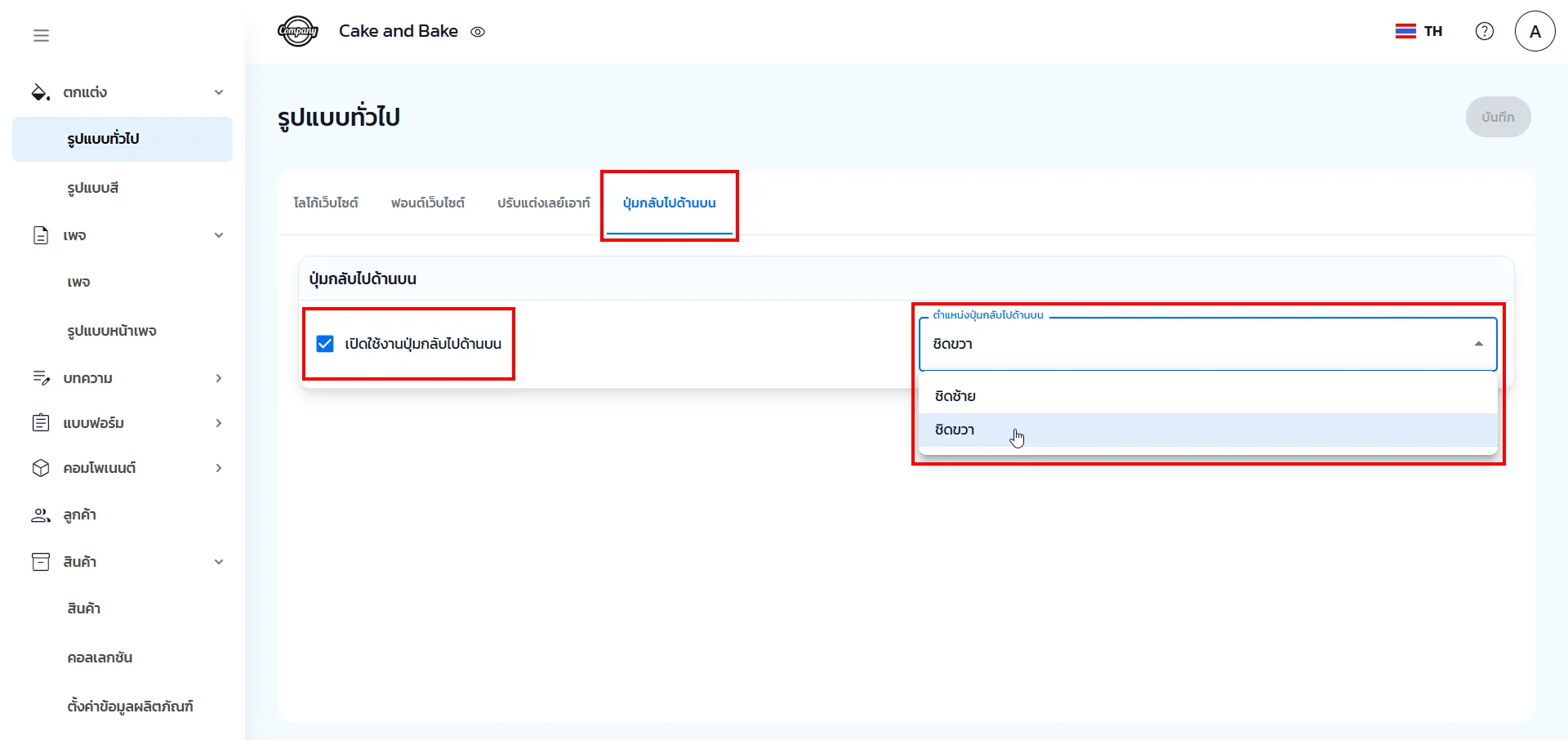Viewport: 1568px width, 740px height.
Task: Choose ชิดขวา option in the list
Action: 955,430
